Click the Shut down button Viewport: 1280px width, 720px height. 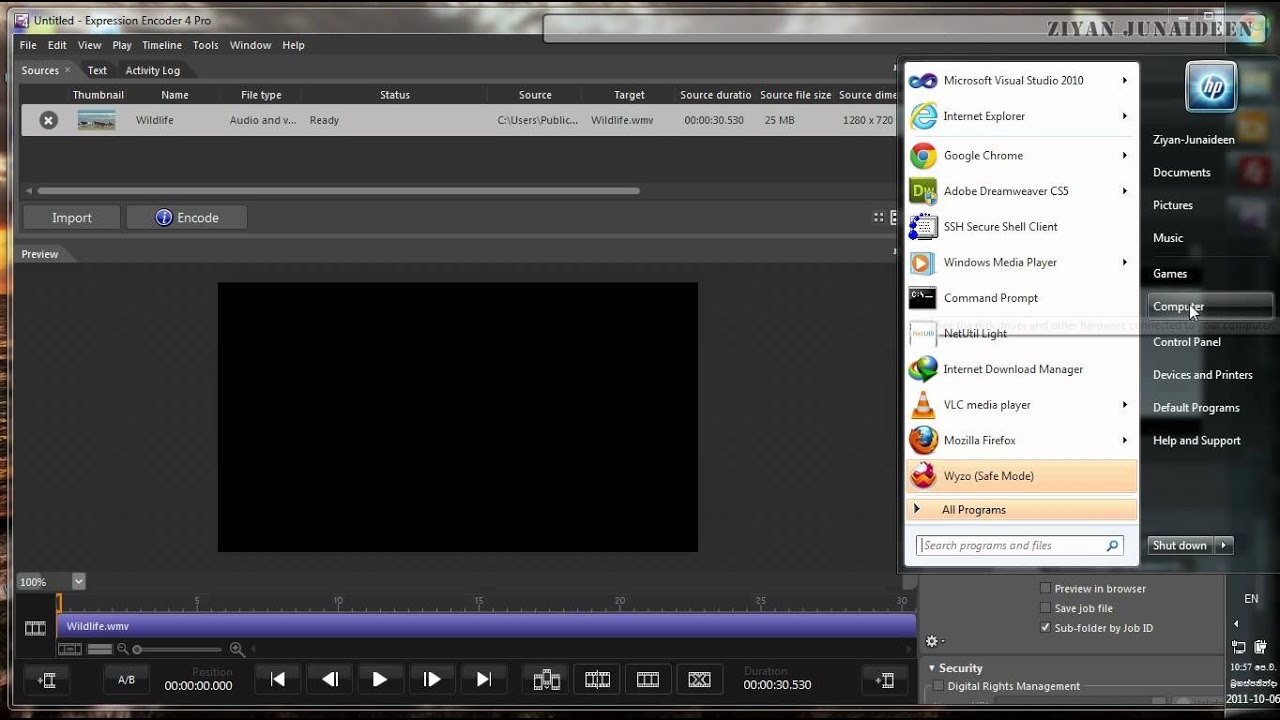click(1180, 545)
